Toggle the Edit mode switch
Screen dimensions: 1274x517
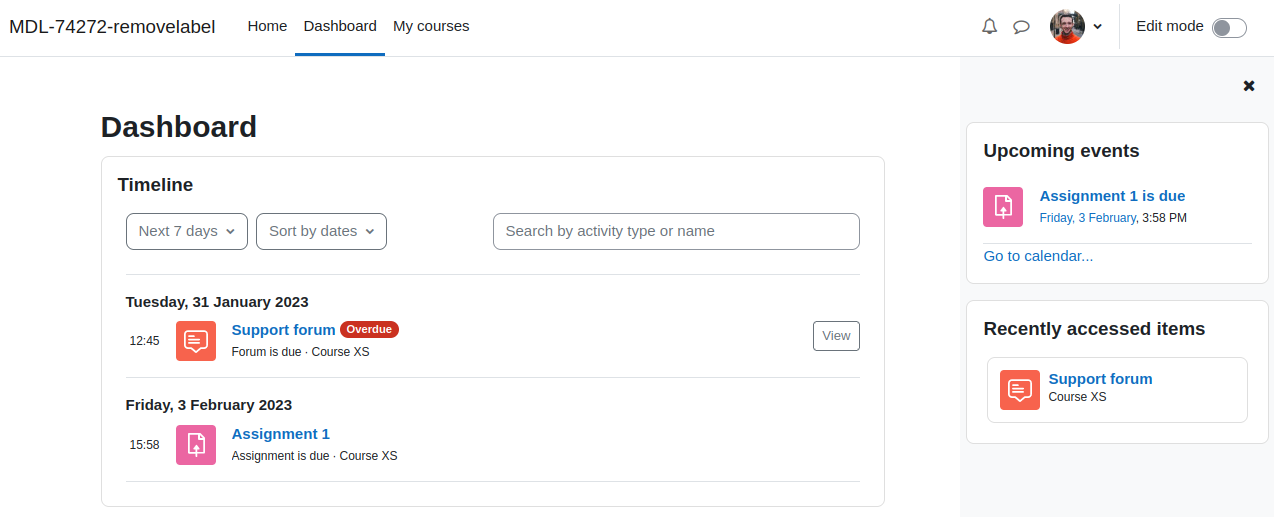click(1229, 28)
